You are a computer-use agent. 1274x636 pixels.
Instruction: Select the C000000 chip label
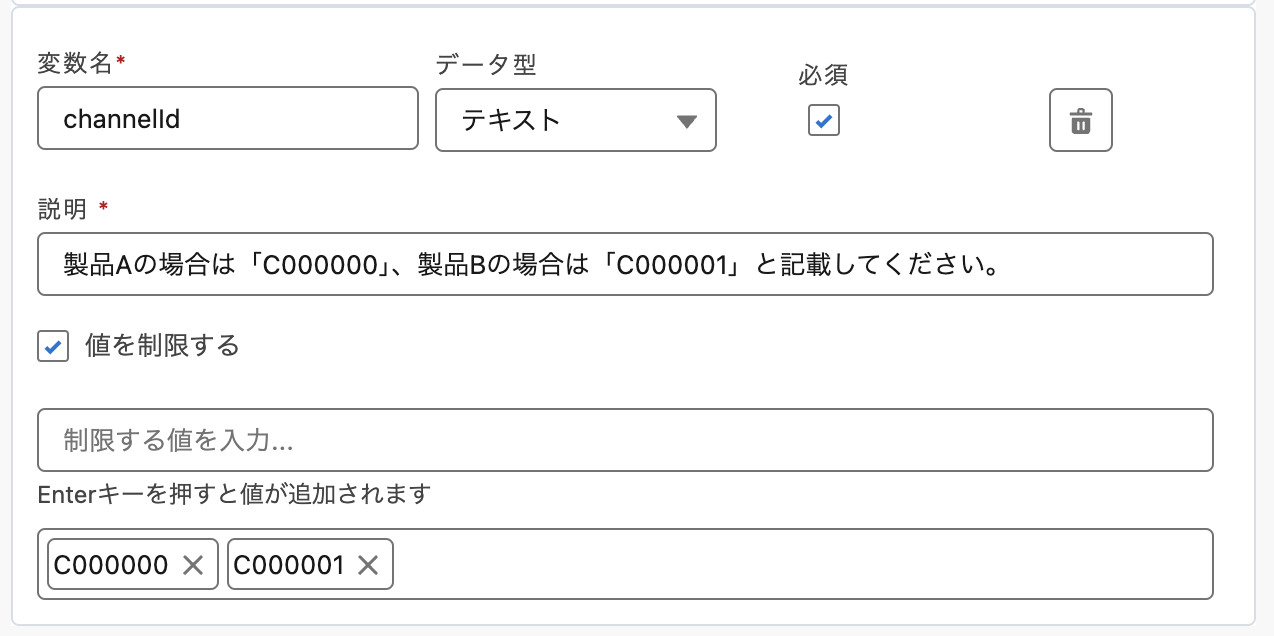(x=111, y=565)
